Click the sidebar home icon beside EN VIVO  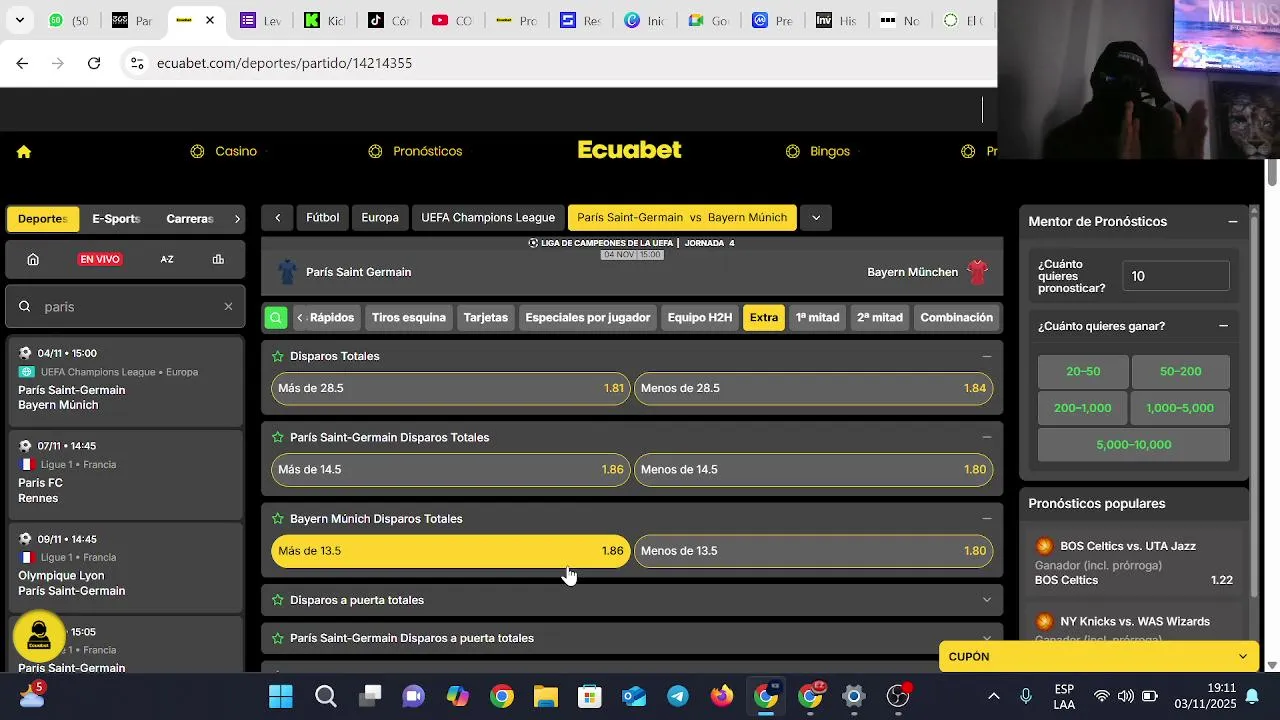pos(33,259)
